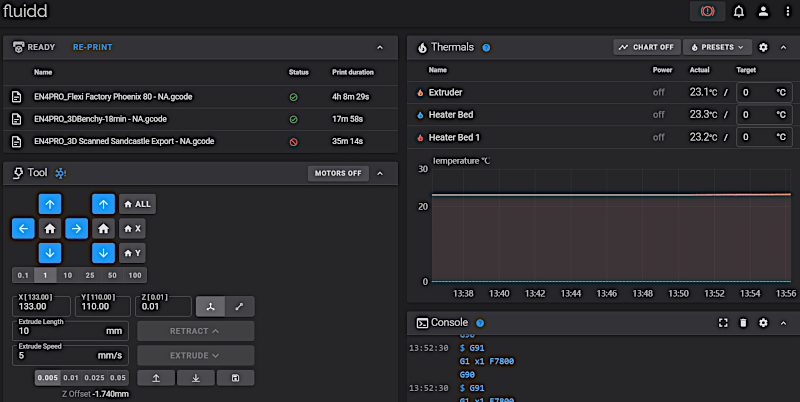Lower Z offset with download arrow button
The image size is (800, 402).
[196, 378]
